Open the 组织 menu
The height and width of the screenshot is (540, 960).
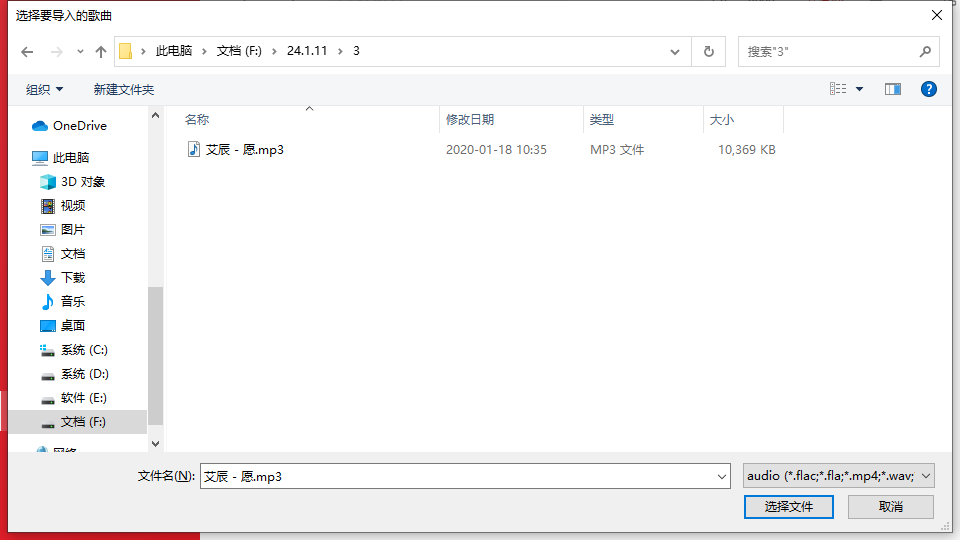tap(44, 89)
